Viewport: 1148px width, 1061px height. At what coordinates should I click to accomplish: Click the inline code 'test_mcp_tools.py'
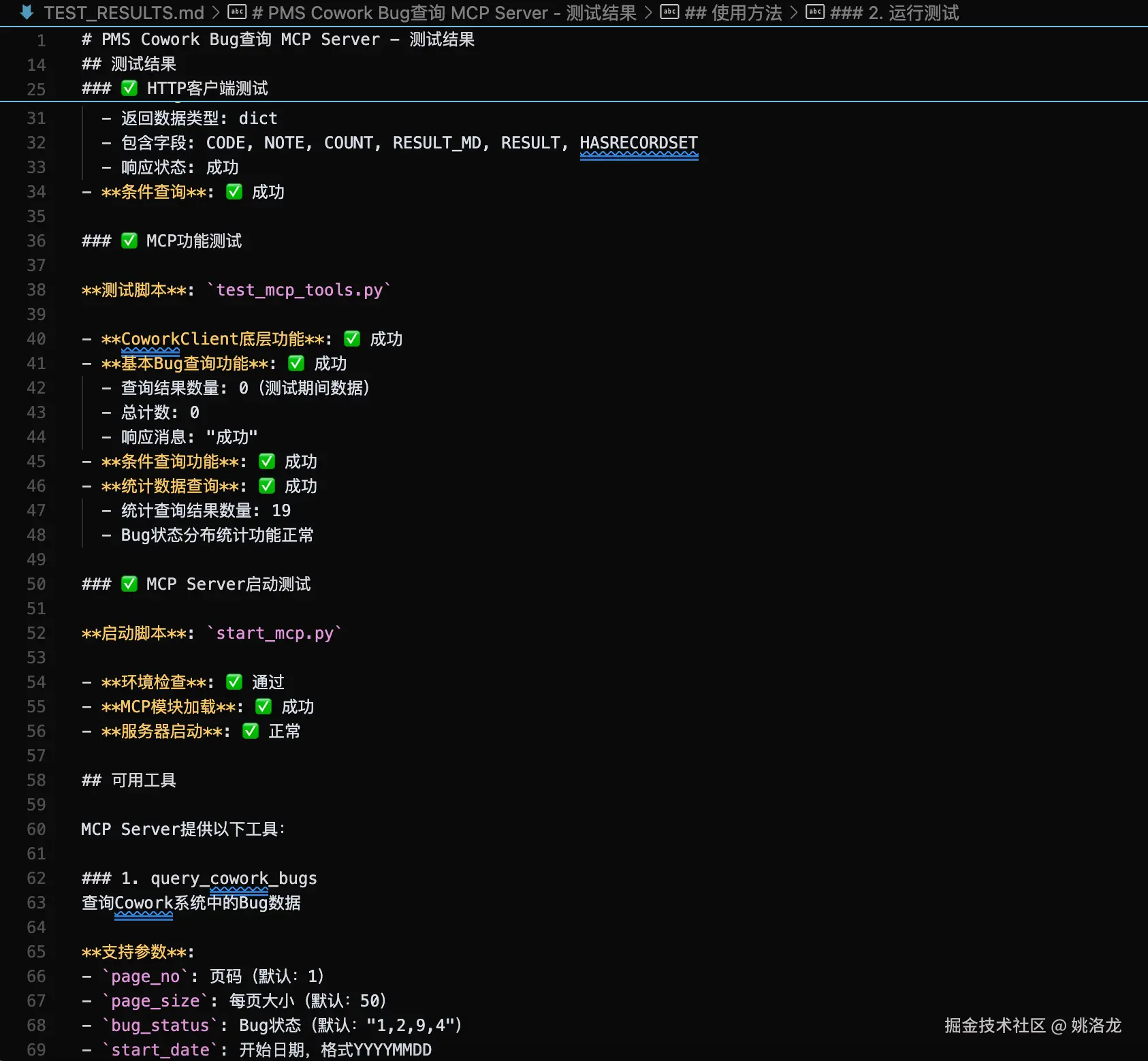300,290
